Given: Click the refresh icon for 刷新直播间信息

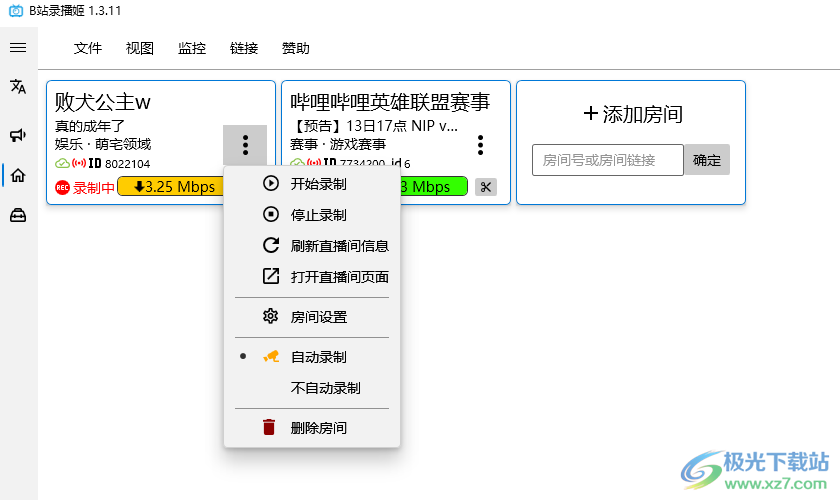Looking at the screenshot, I should click(x=271, y=245).
